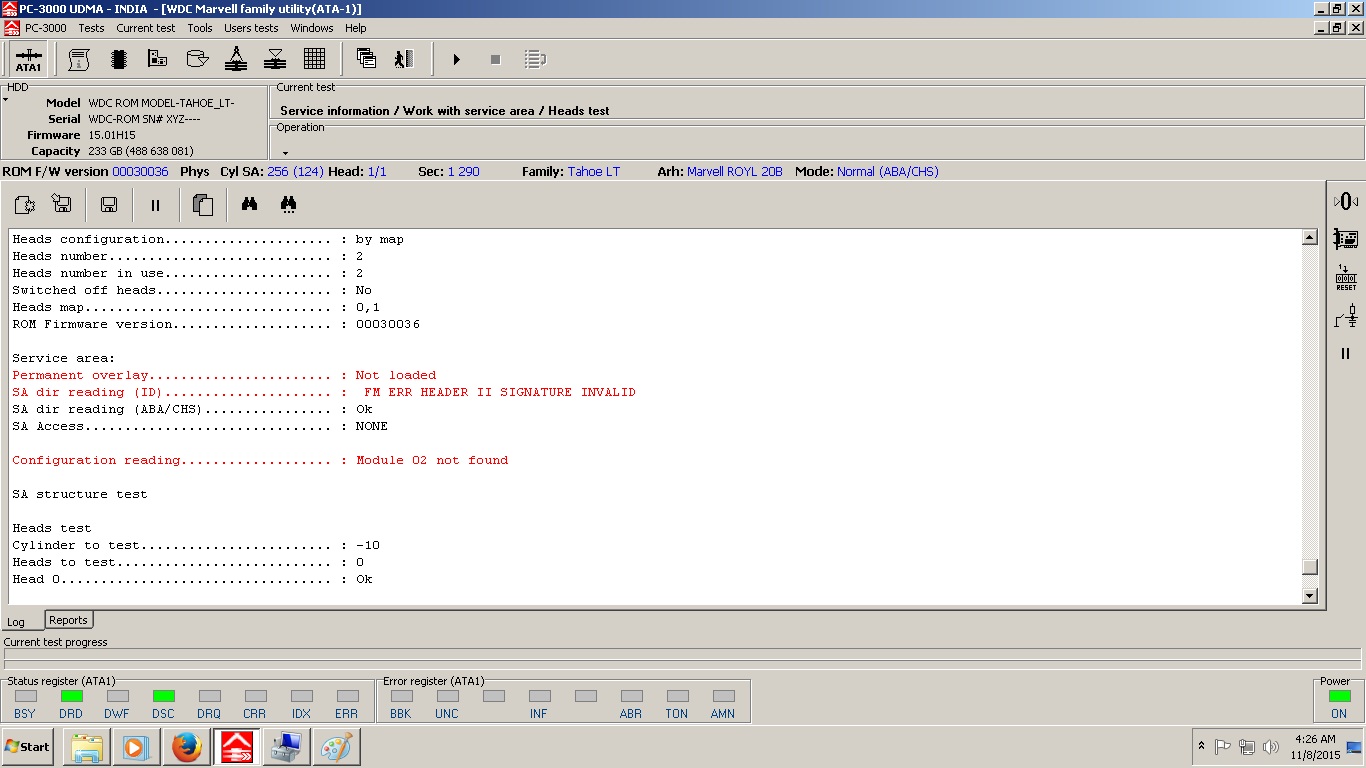Viewport: 1366px width, 768px height.
Task: Click the task list icon beside stop
Action: (x=535, y=60)
